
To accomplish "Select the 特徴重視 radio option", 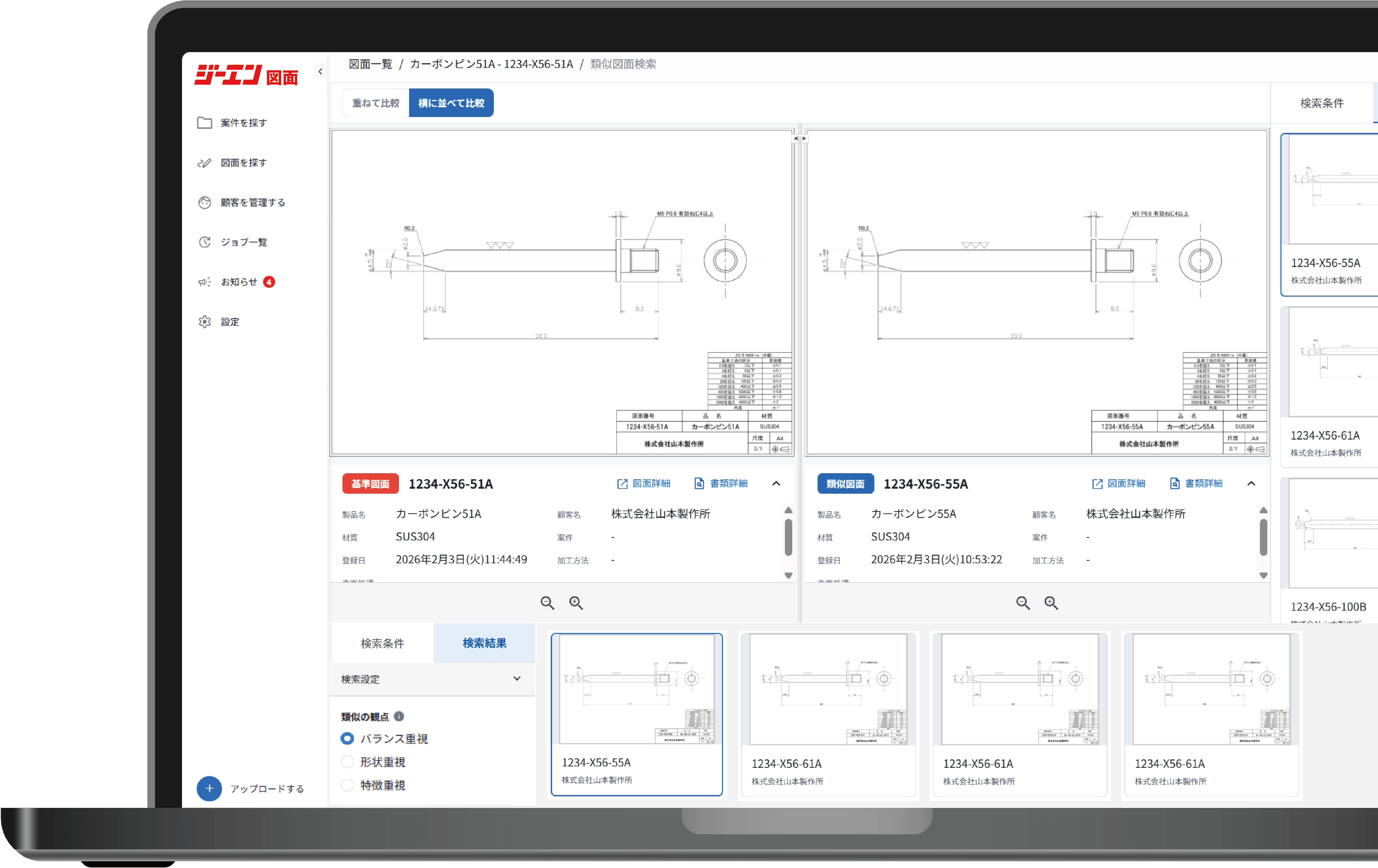I will point(347,785).
